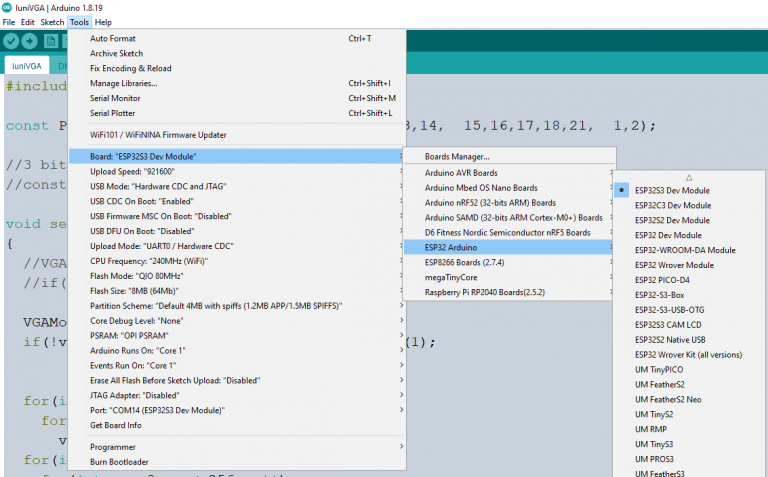Screen dimensions: 768x477
Task: Click the Arduino logo in title bar
Action: [6, 7]
